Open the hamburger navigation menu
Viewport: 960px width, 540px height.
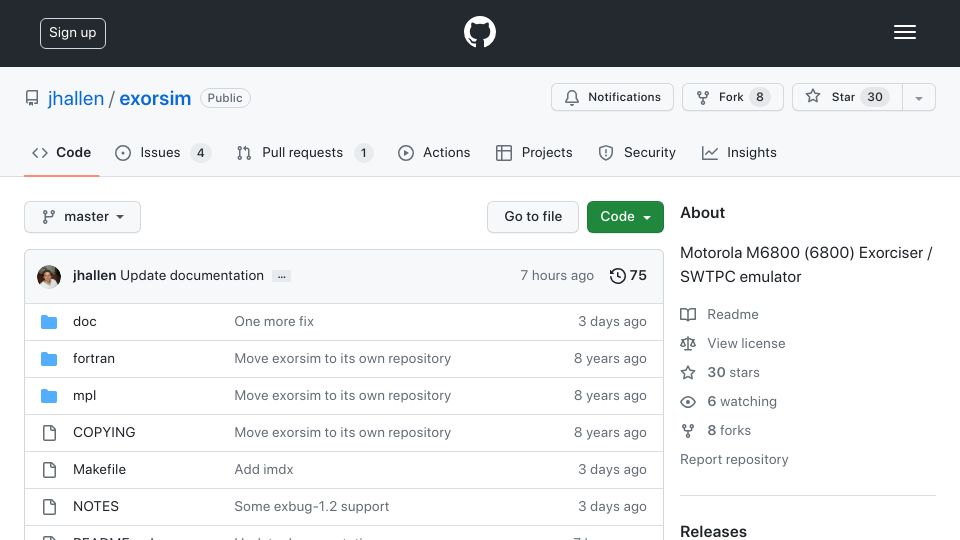click(x=904, y=32)
